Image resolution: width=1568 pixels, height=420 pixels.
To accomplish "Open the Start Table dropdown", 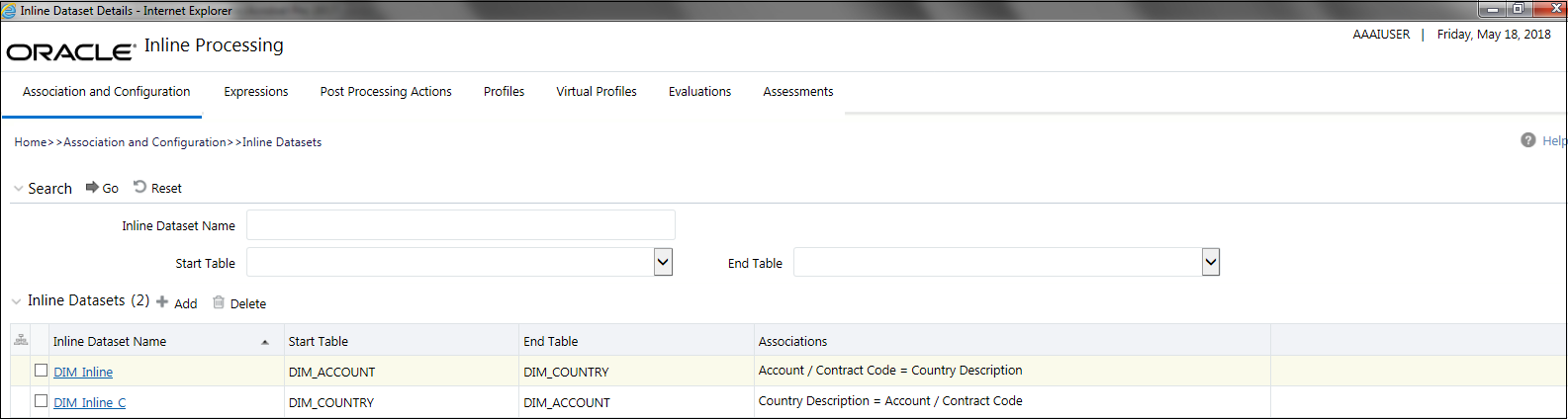I will click(x=663, y=262).
